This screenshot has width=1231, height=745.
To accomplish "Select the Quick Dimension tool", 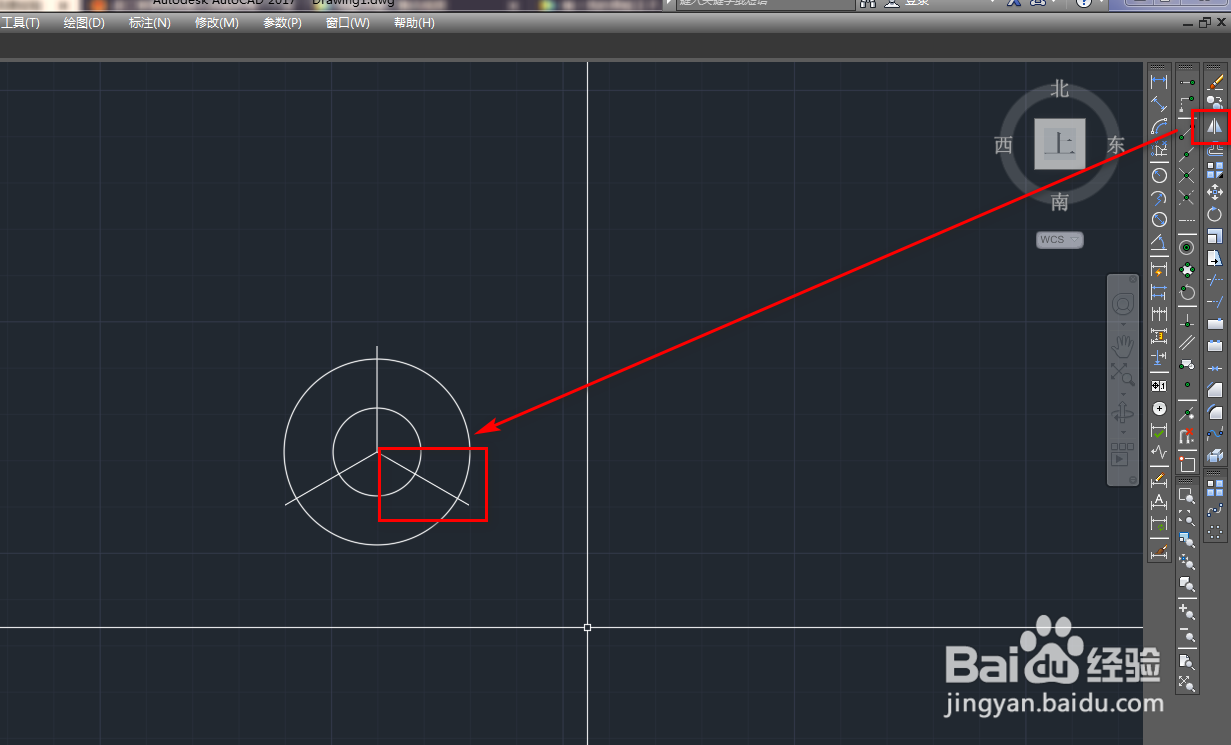I will click(1159, 271).
